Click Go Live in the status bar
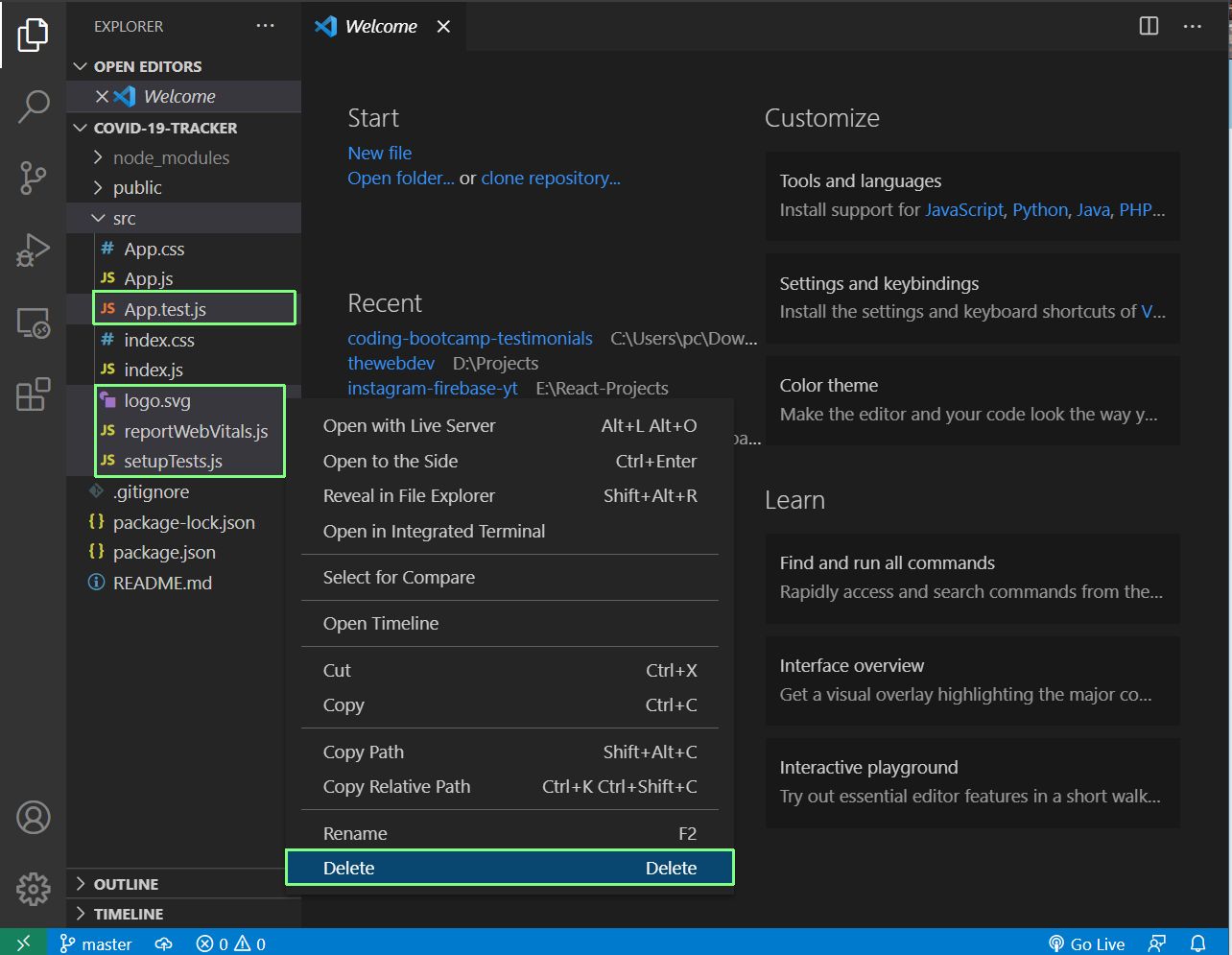Image resolution: width=1232 pixels, height=955 pixels. (1086, 943)
